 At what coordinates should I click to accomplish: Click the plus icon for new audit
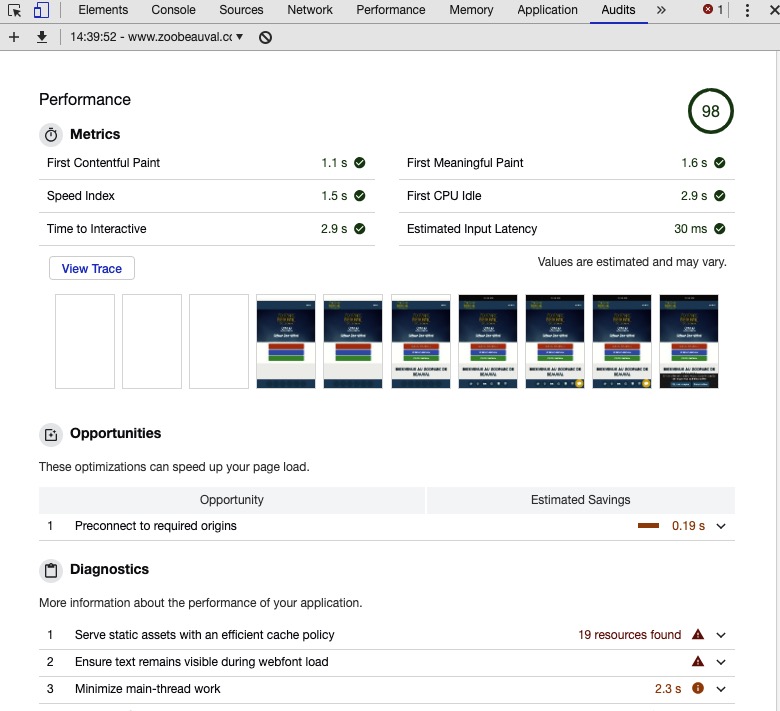[x=14, y=37]
